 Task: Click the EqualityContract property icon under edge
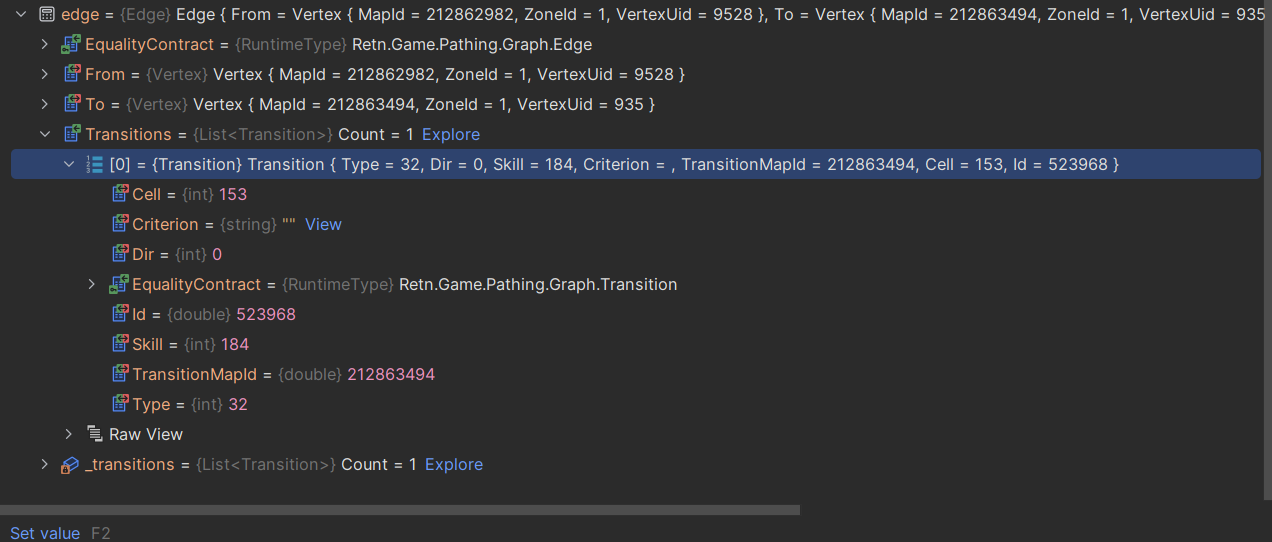point(71,45)
